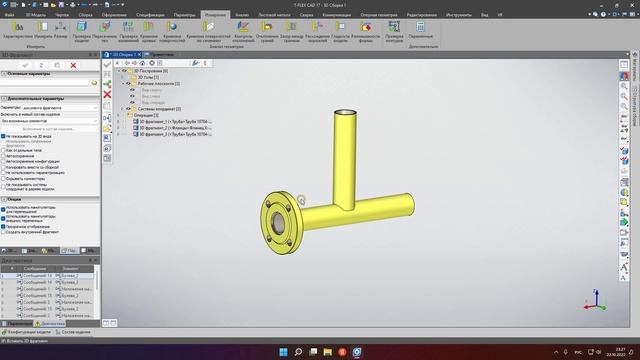Viewport: 640px width, 360px height.
Task: Enable 'Как отдельные тела' checkbox
Action: tap(3, 150)
